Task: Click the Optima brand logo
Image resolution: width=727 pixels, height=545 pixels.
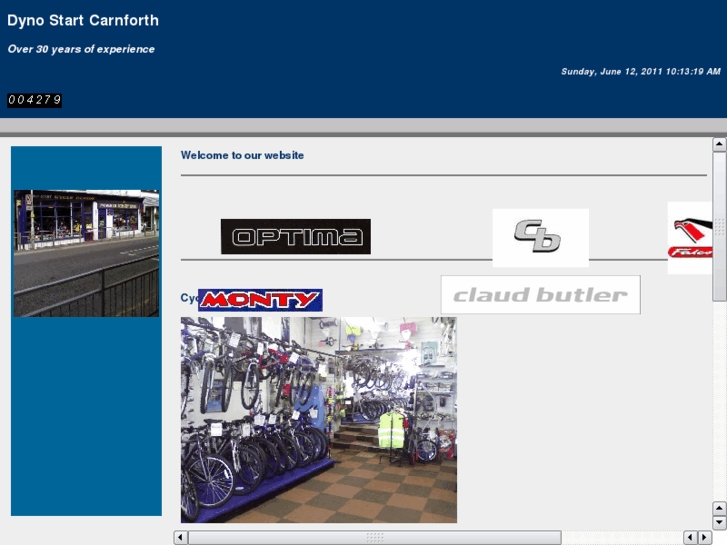Action: click(x=296, y=237)
